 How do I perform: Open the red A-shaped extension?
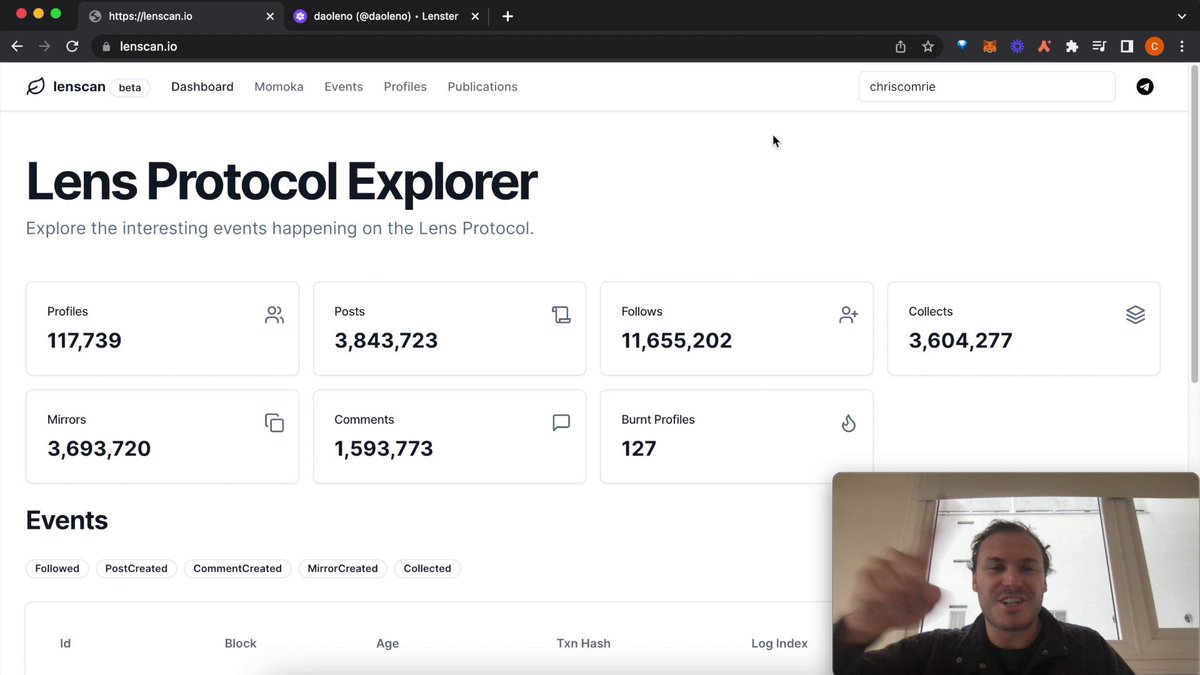tap(1044, 46)
